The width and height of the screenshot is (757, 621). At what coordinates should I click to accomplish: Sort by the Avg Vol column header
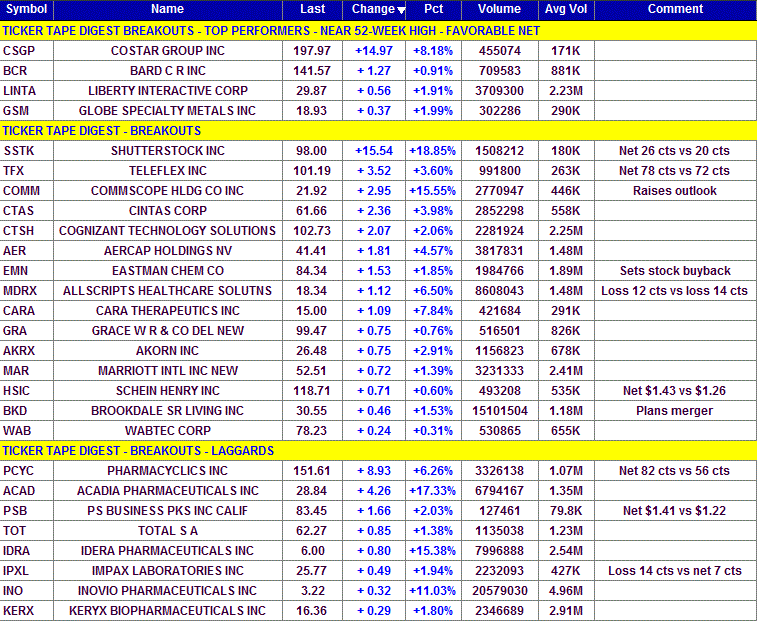pyautogui.click(x=566, y=9)
